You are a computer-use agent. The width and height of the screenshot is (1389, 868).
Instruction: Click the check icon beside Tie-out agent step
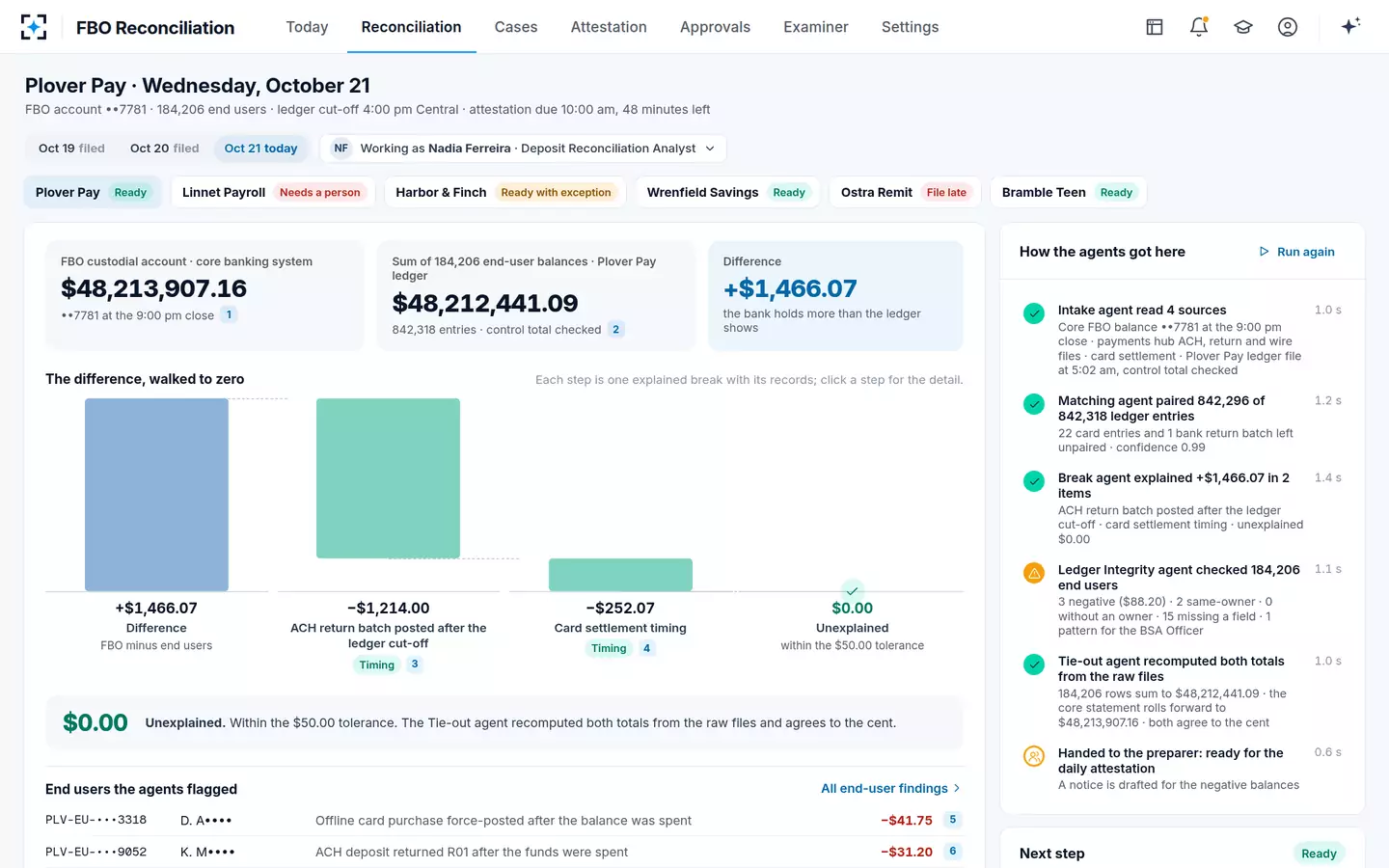tap(1034, 665)
